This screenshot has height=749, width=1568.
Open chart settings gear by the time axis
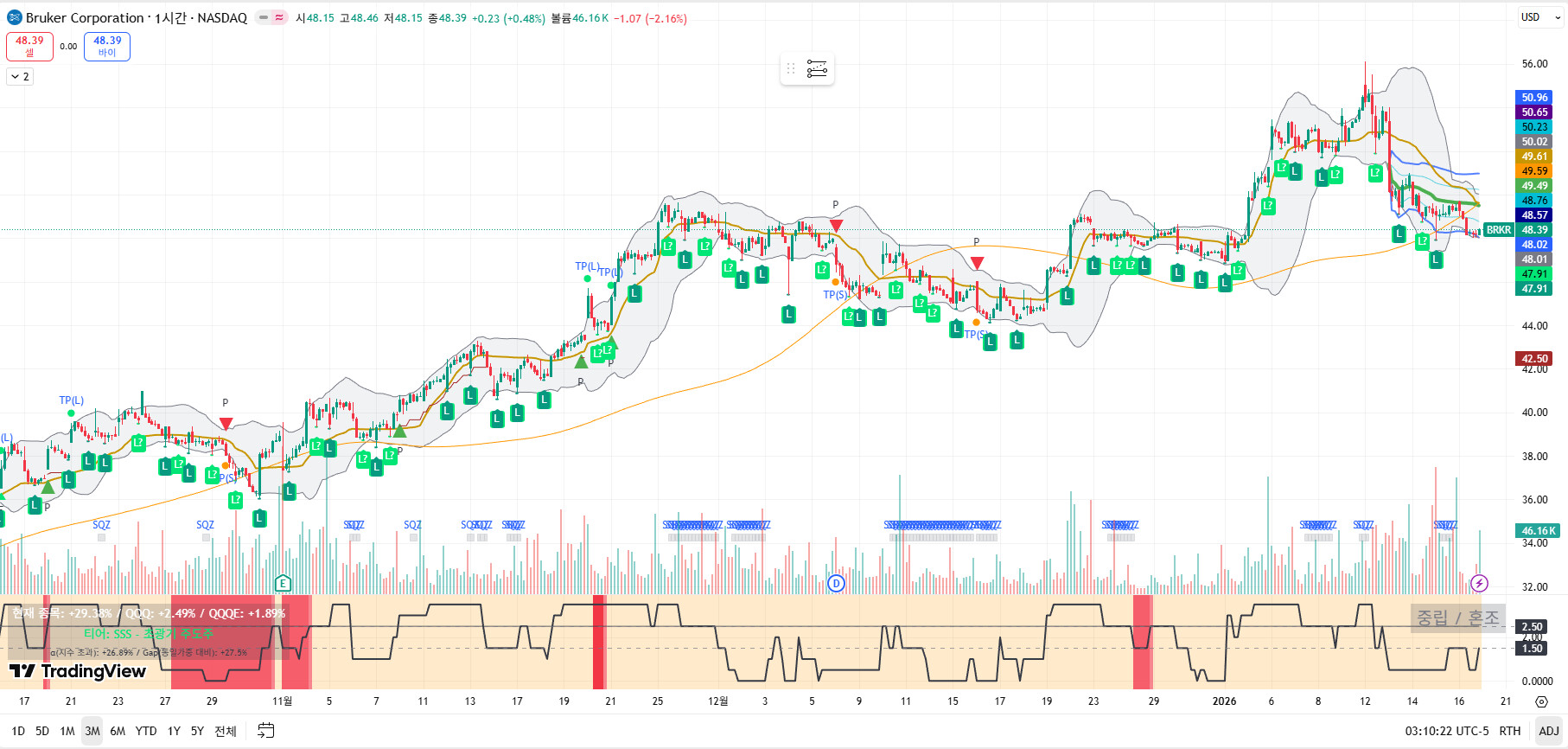pos(1541,701)
